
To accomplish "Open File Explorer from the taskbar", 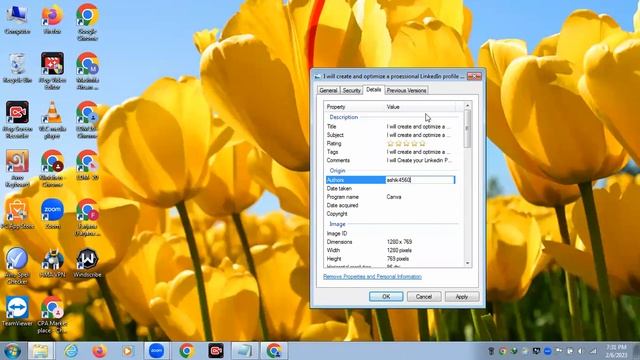I will [x=40, y=351].
